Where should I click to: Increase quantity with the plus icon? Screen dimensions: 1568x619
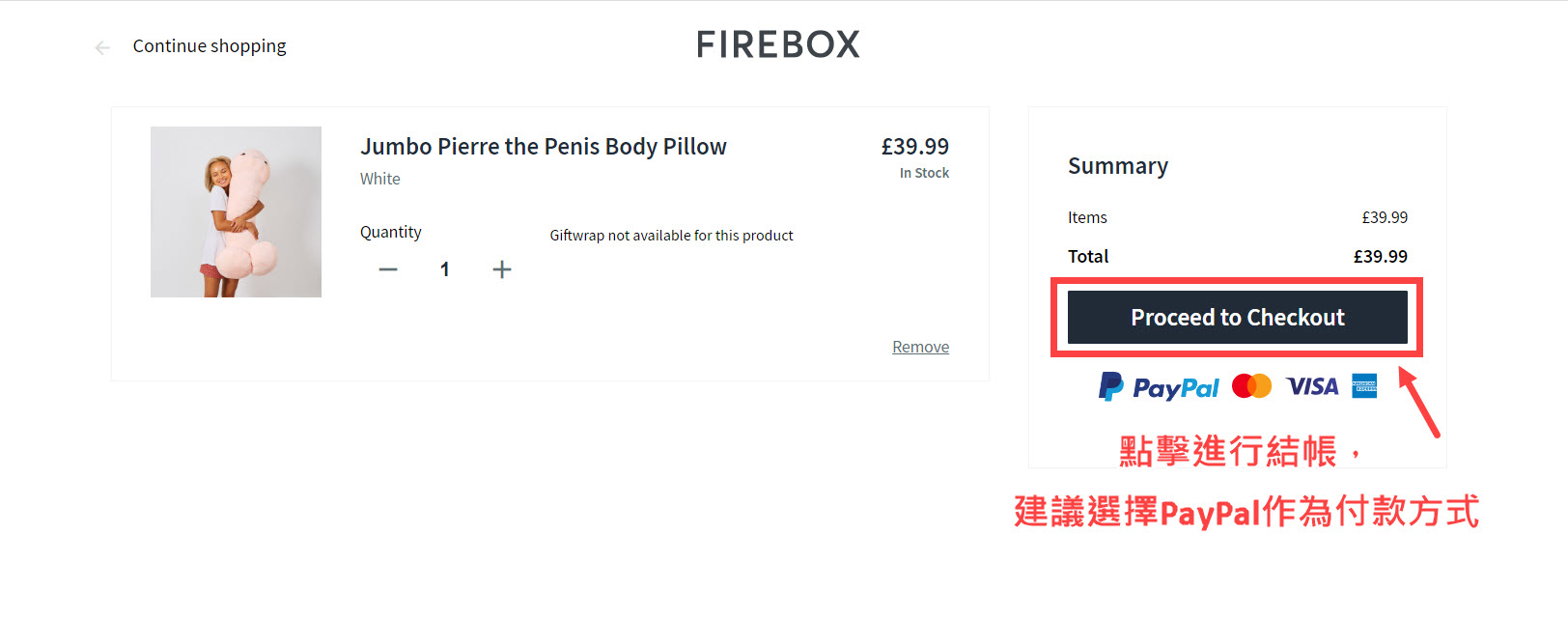click(502, 269)
